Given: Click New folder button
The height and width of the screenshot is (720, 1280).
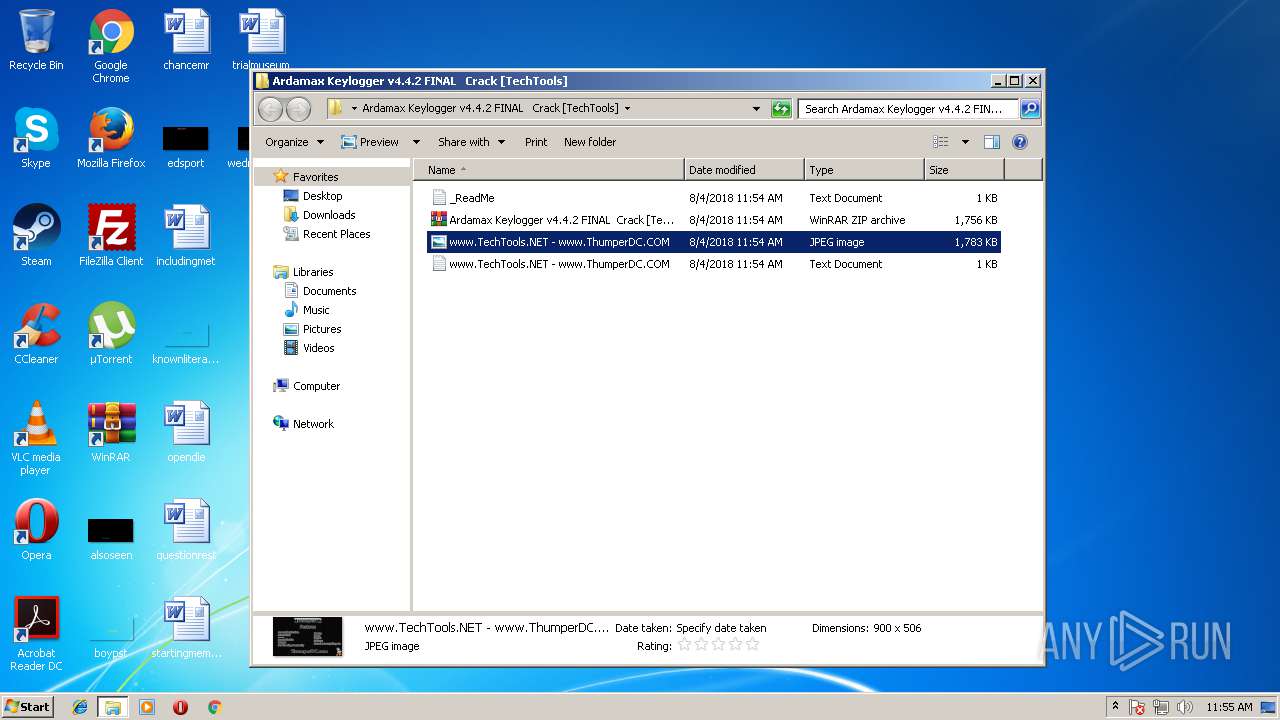Looking at the screenshot, I should point(590,142).
